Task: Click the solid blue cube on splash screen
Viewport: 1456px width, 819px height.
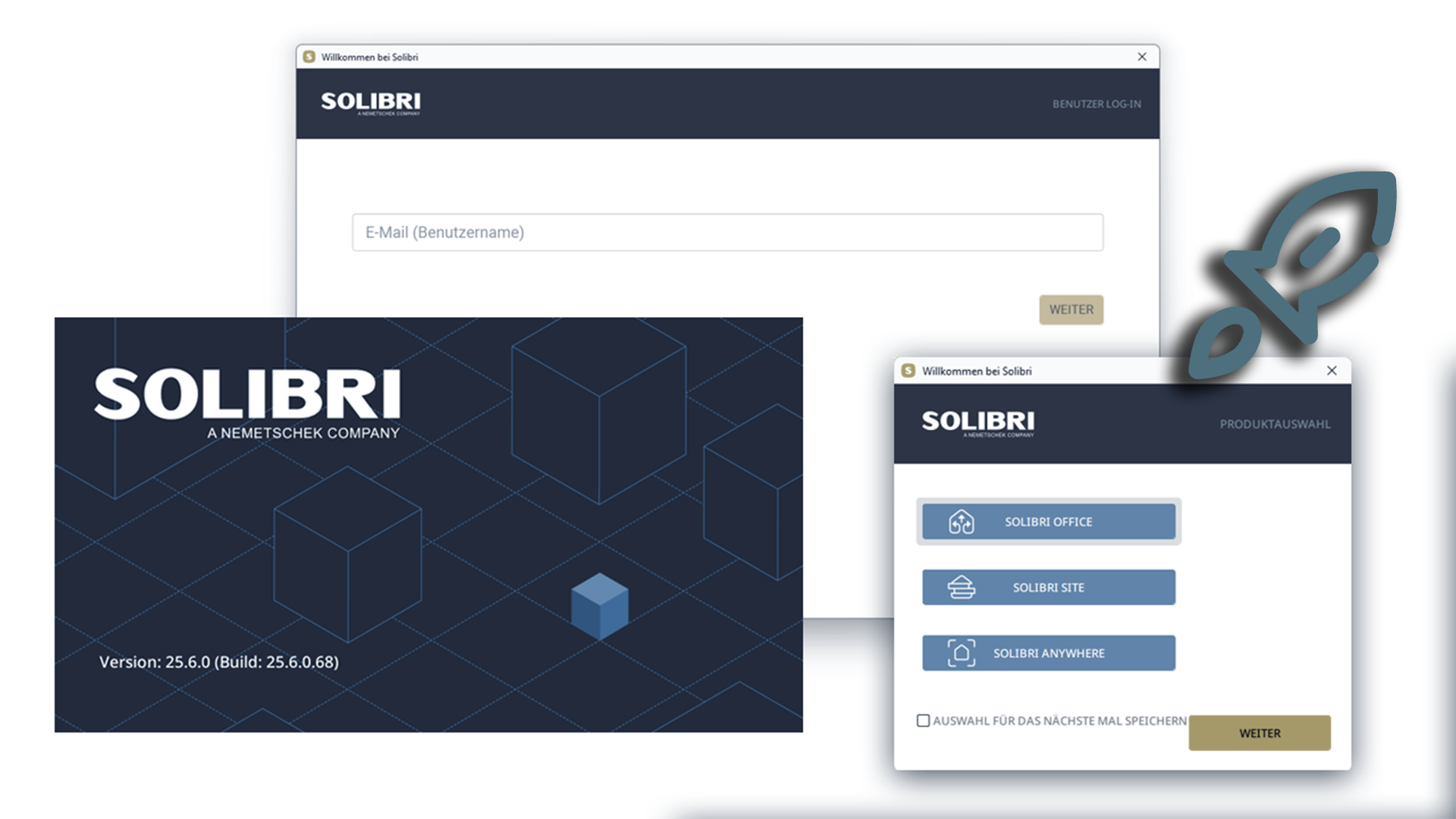Action: coord(600,607)
